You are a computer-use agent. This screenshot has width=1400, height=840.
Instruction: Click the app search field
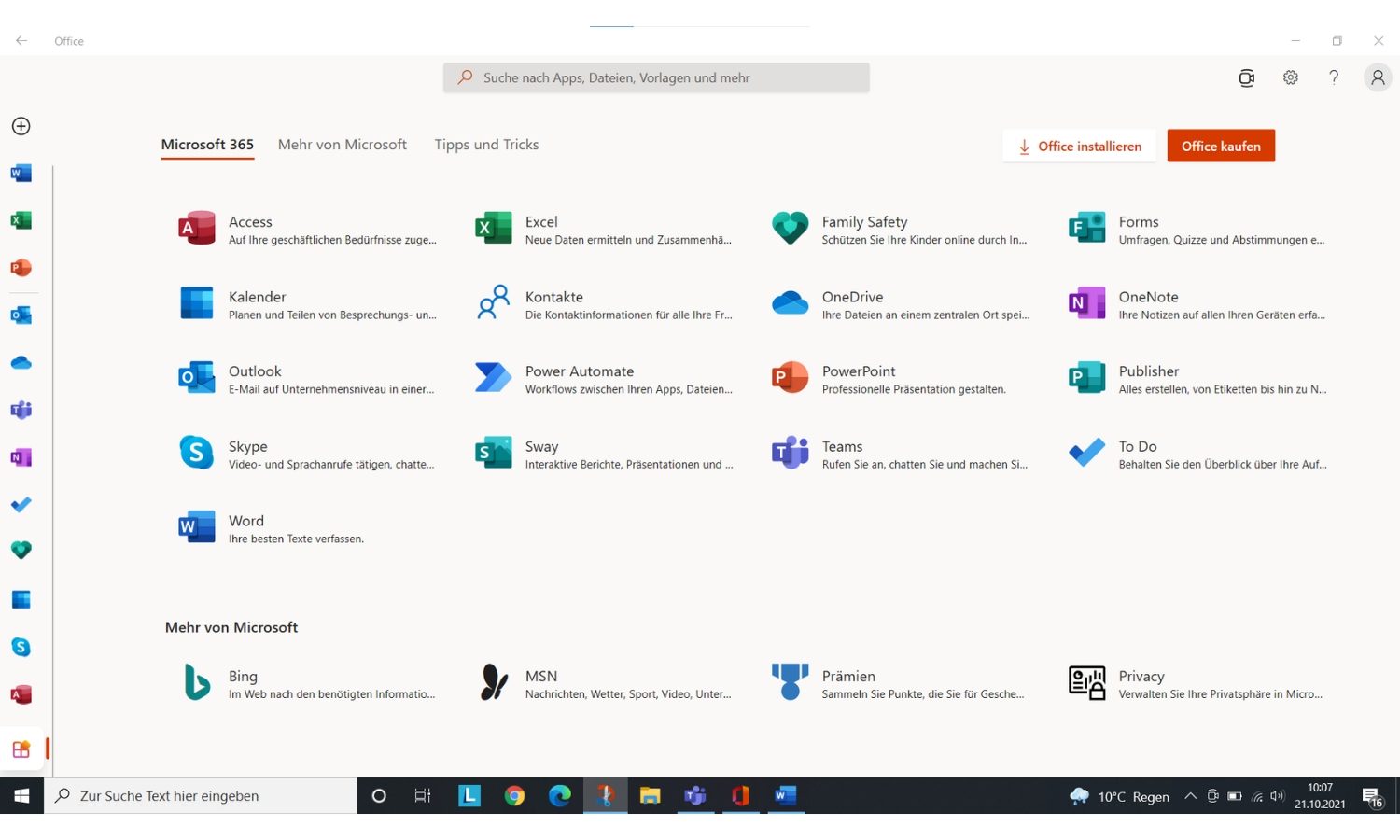(x=656, y=77)
